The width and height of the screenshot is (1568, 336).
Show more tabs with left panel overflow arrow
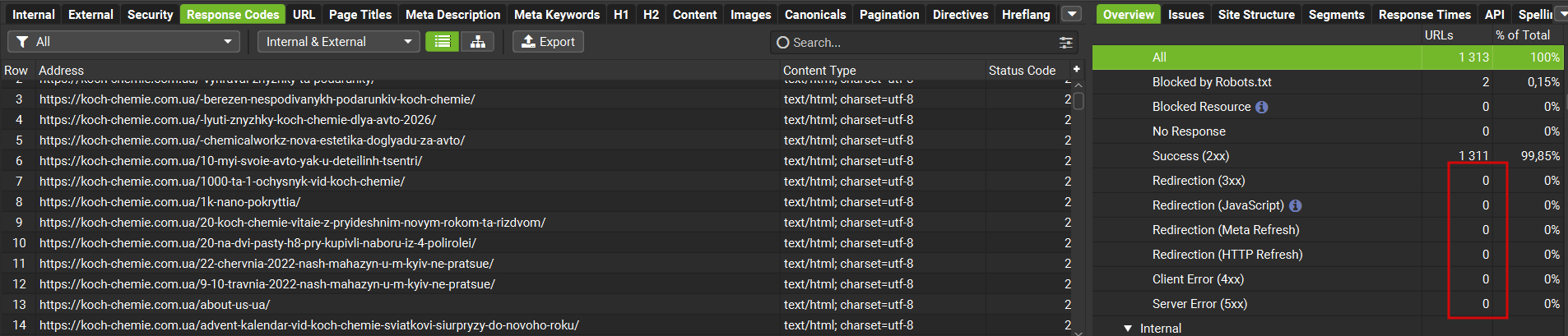pos(1071,14)
